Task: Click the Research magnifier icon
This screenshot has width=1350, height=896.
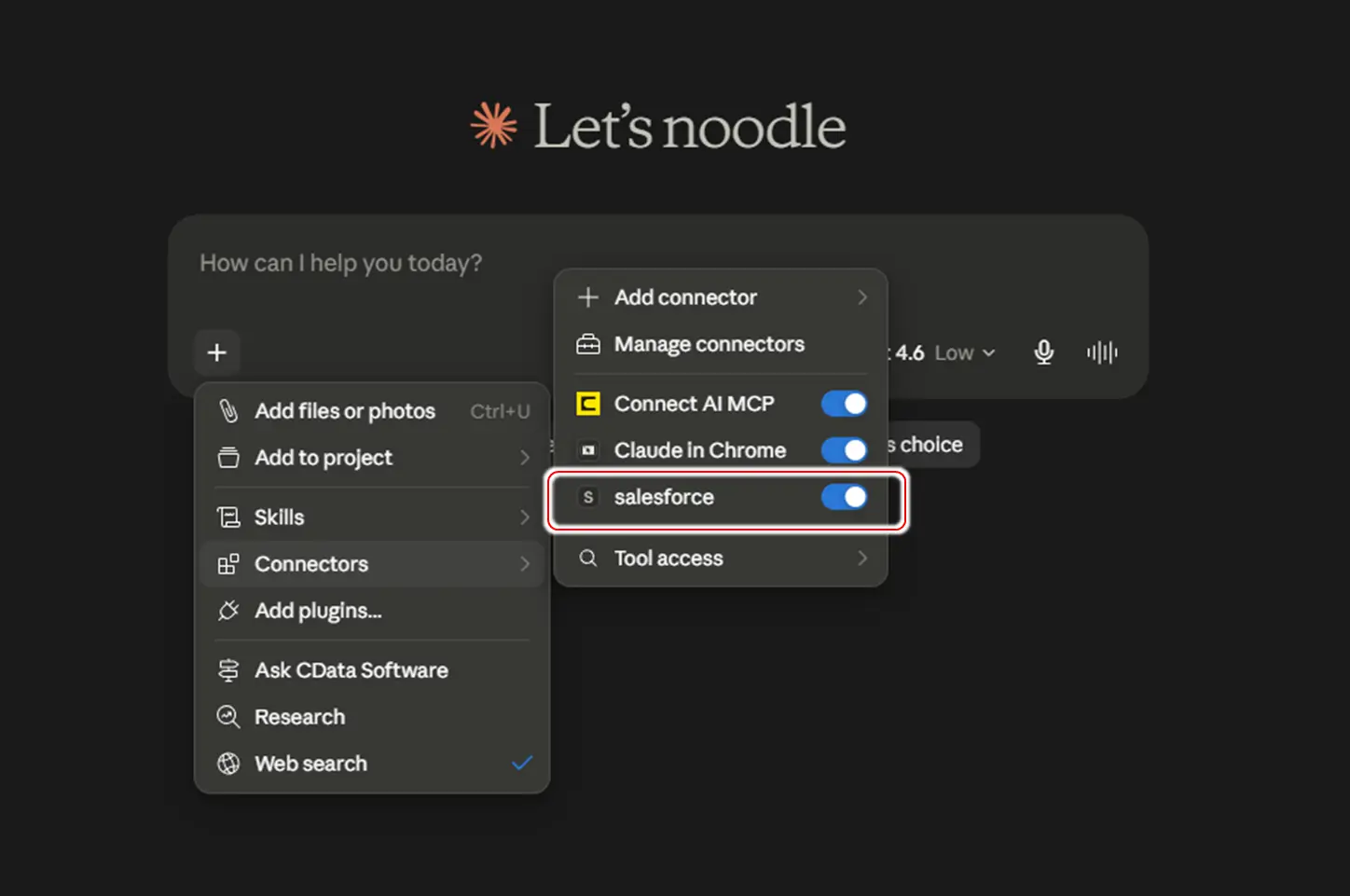Action: click(x=228, y=717)
